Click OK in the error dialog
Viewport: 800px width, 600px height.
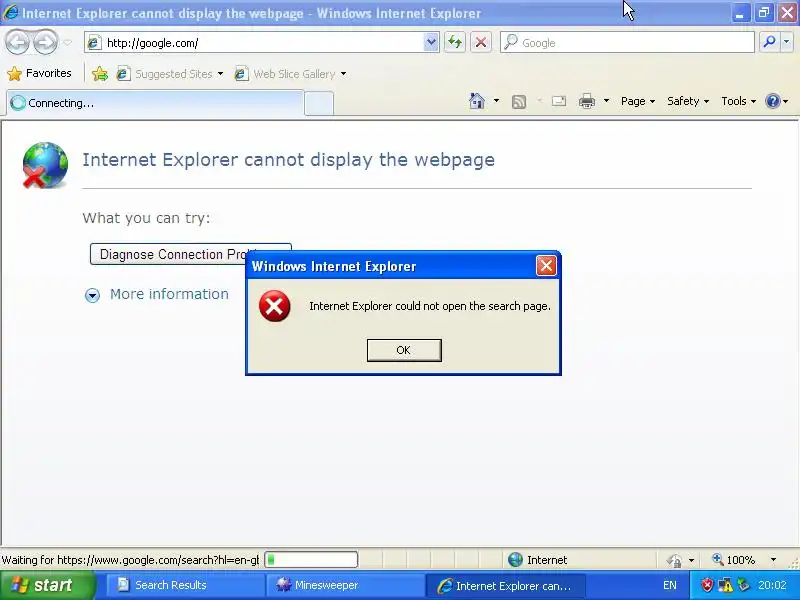[404, 350]
